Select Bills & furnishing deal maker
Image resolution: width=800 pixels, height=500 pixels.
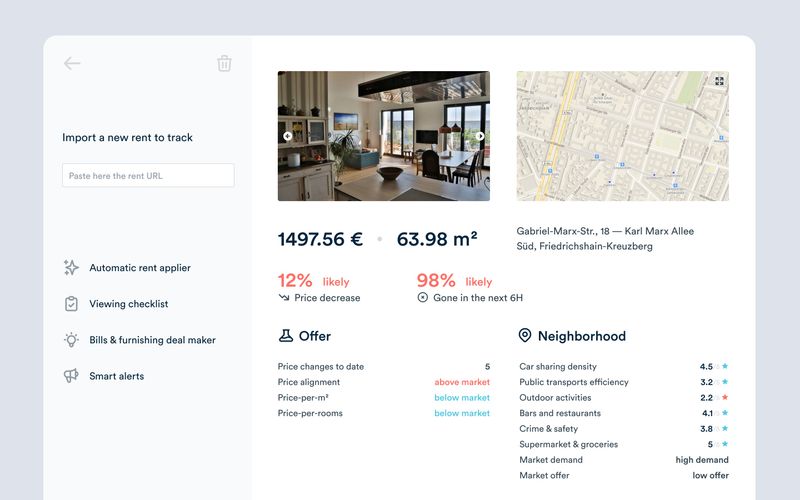coord(153,340)
